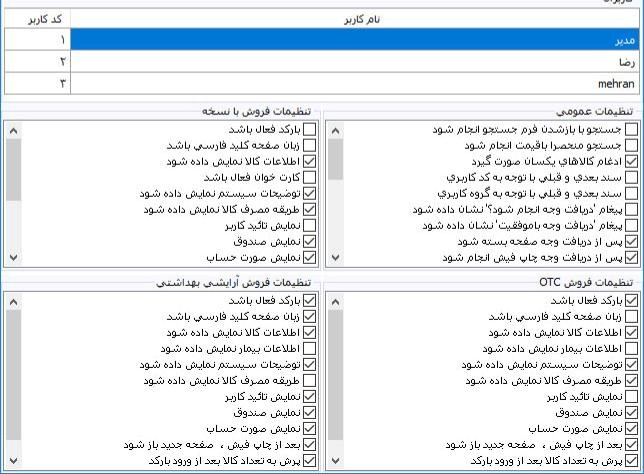Click down arrow of تنظیمات عمومی scrollbar
Screen dimensions: 644x474
coord(336,258)
